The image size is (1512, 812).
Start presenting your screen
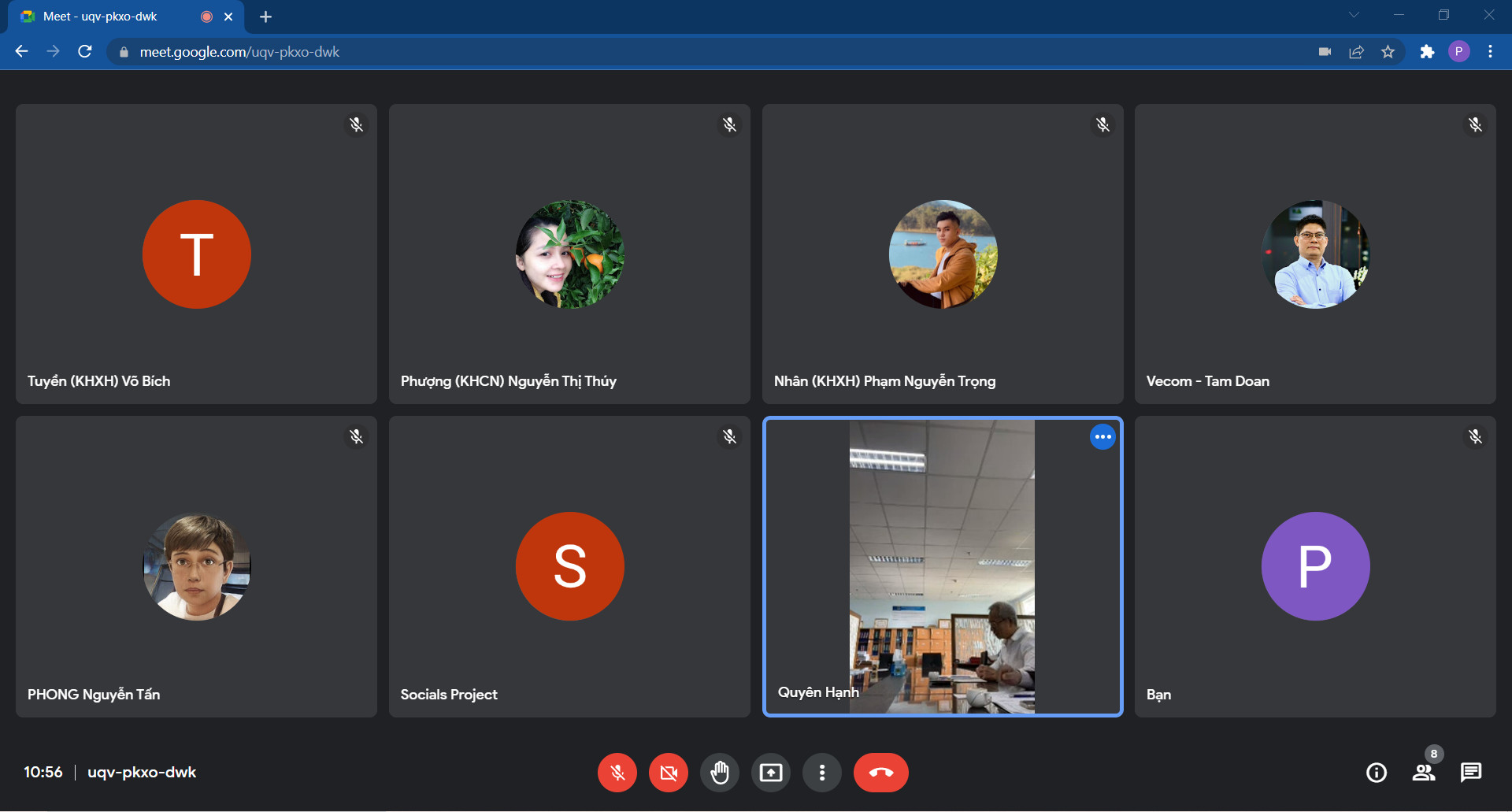tap(770, 773)
